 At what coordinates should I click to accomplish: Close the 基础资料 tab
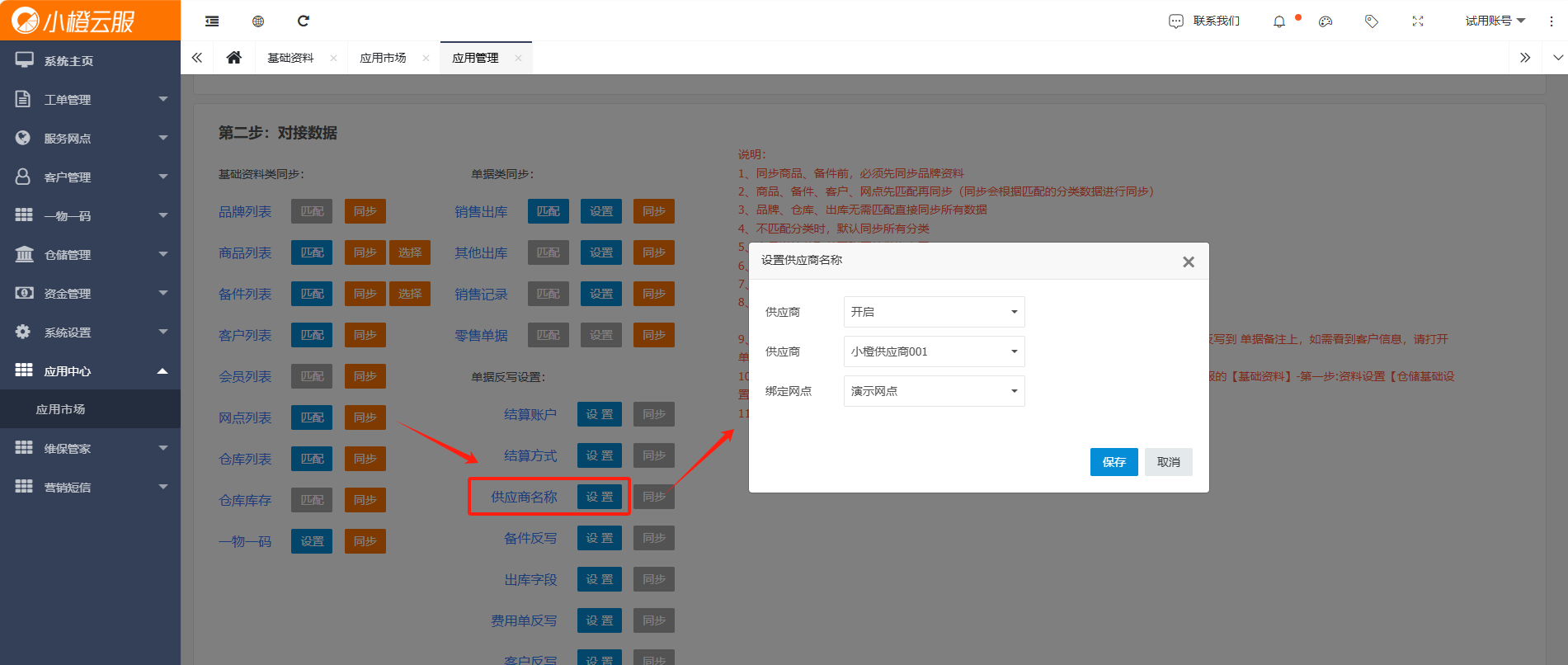point(333,58)
